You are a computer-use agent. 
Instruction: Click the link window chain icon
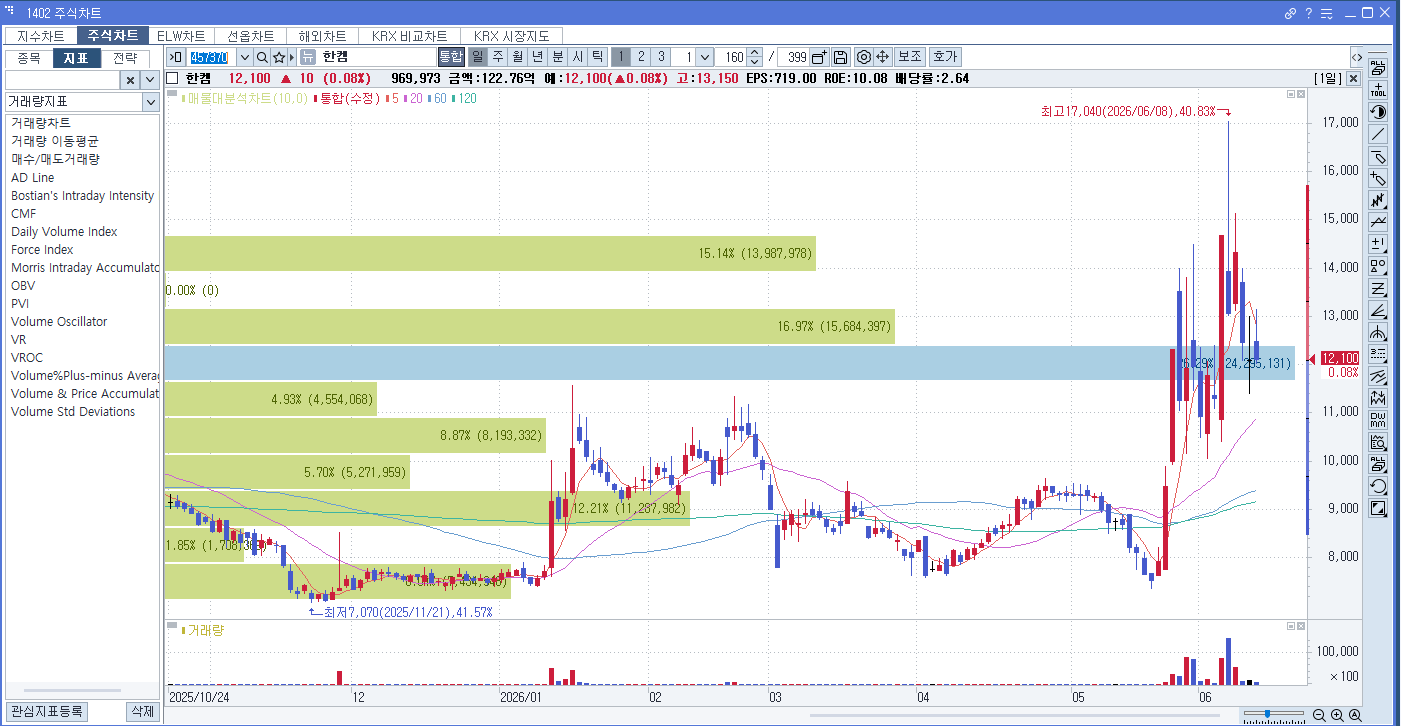click(x=1290, y=13)
